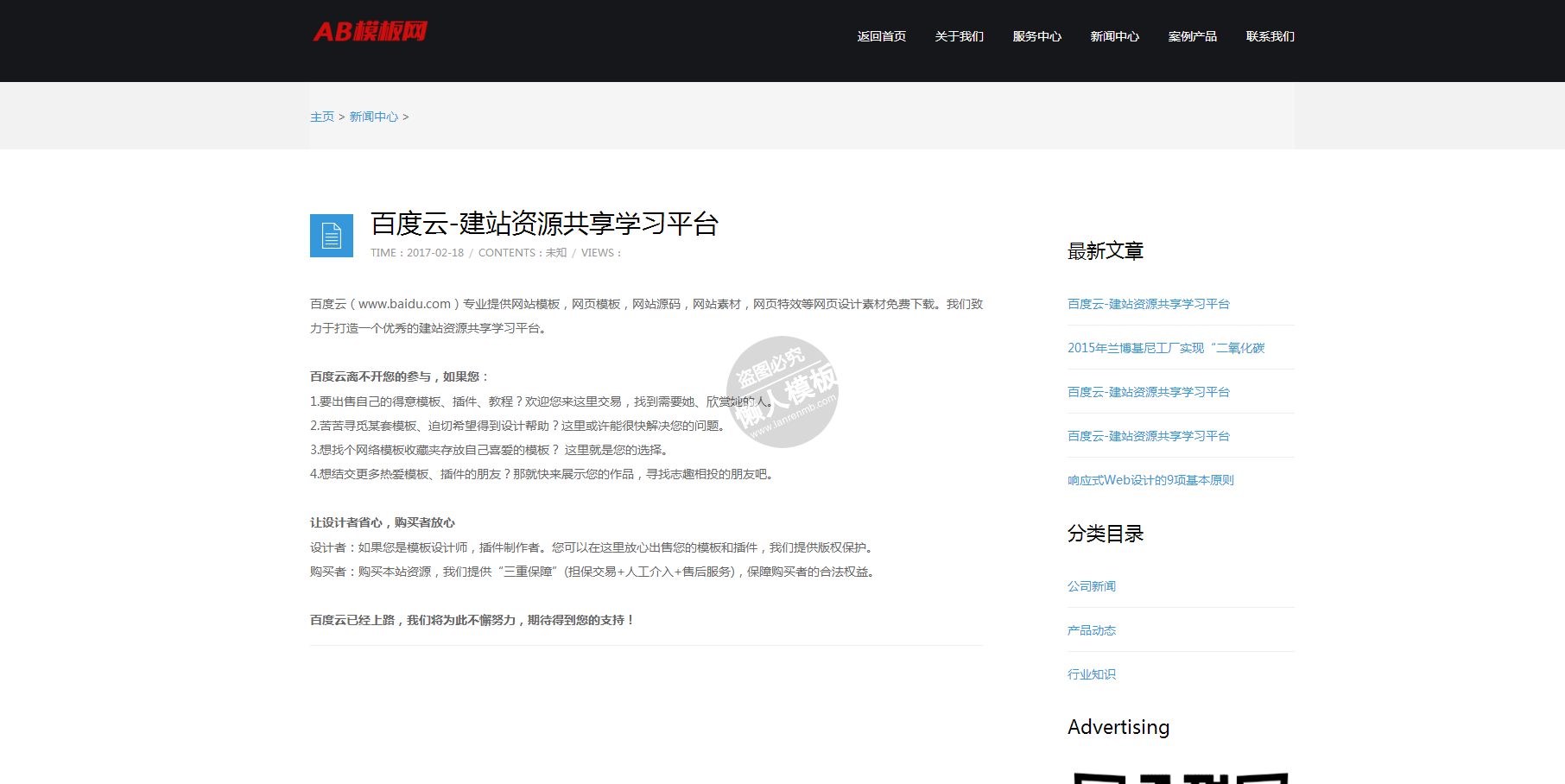Click the blue document icon beside article title
Image resolution: width=1565 pixels, height=784 pixels.
[x=332, y=236]
